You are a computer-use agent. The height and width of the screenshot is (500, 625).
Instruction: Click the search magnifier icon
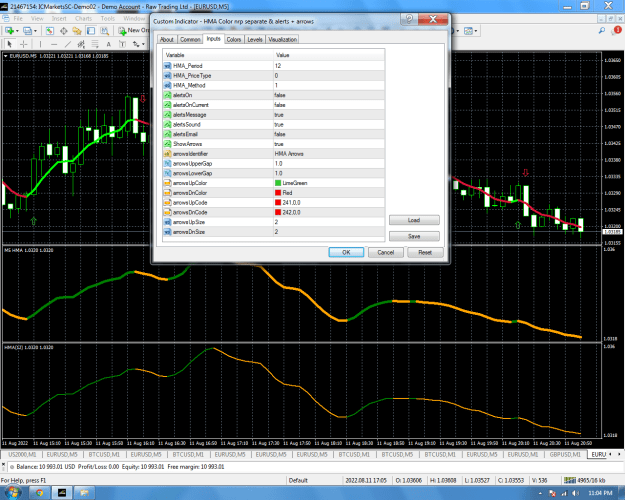coord(601,30)
